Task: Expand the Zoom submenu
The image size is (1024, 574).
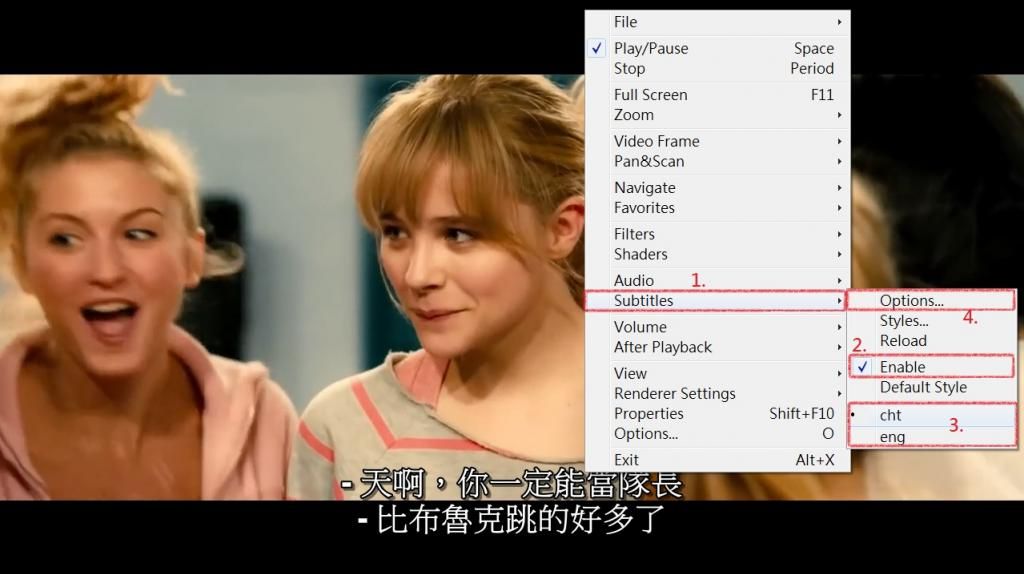Action: [x=717, y=115]
